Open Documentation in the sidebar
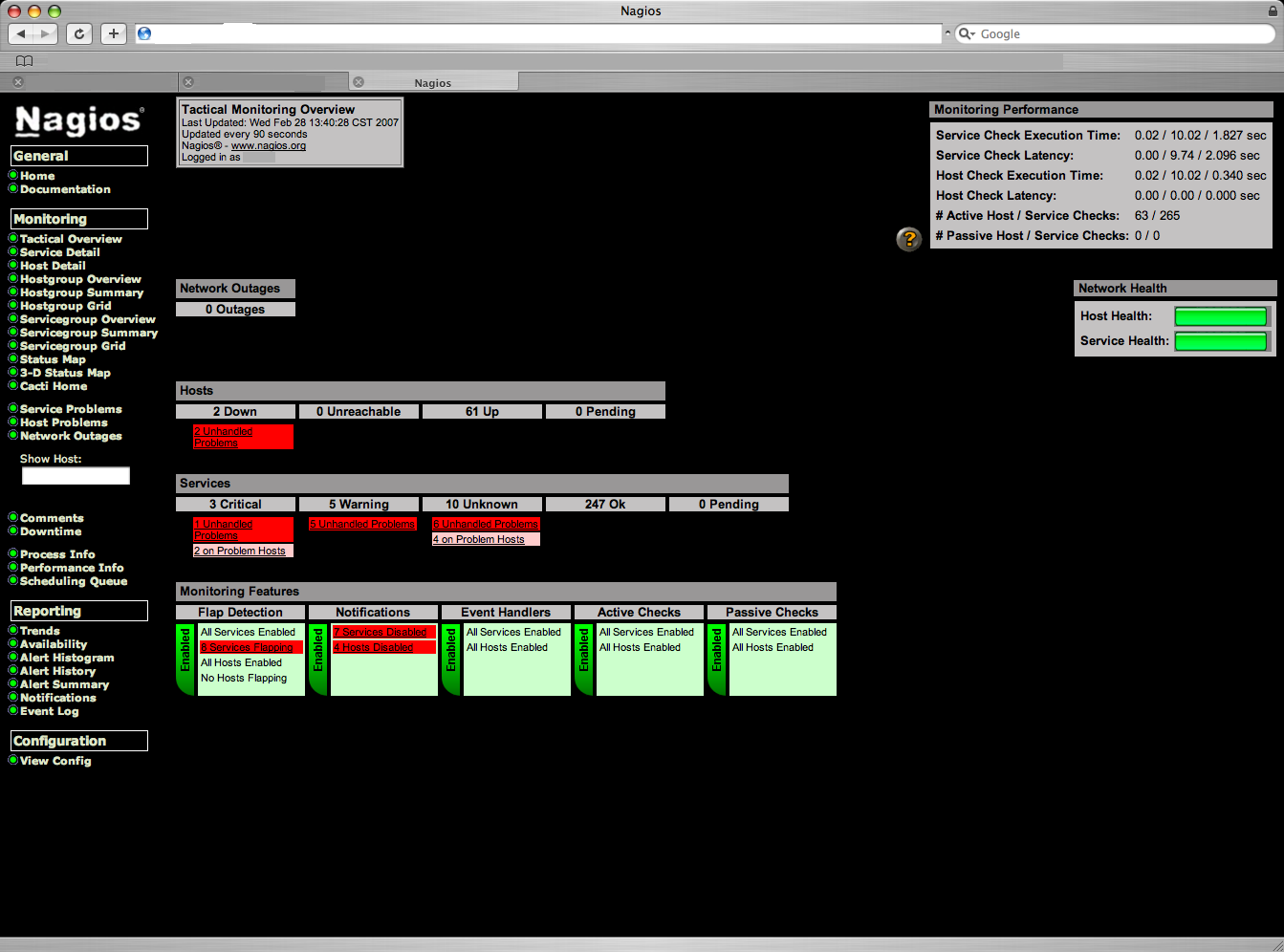The width and height of the screenshot is (1284, 952). (x=65, y=189)
